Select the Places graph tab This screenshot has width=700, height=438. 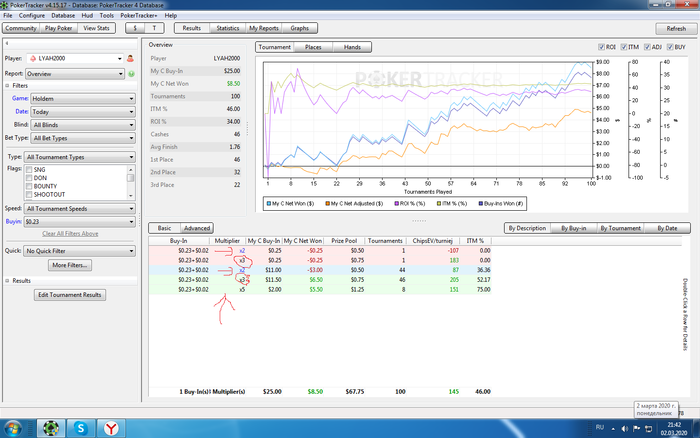[313, 47]
